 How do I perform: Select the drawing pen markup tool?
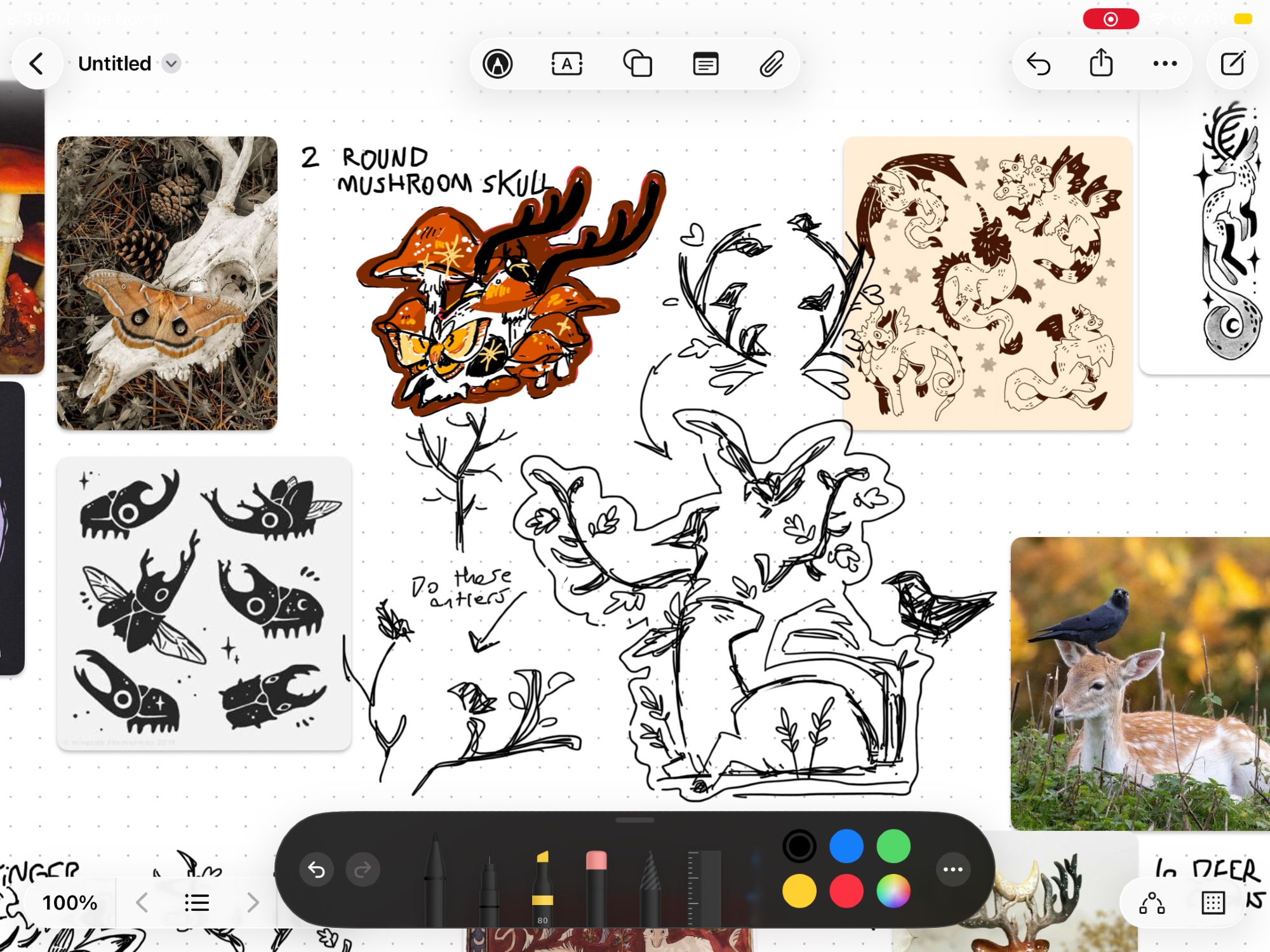(497, 64)
